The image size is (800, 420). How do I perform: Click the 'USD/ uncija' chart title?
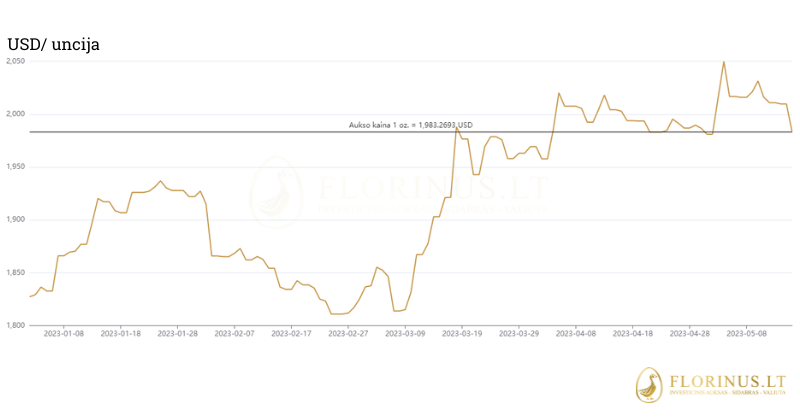point(54,45)
